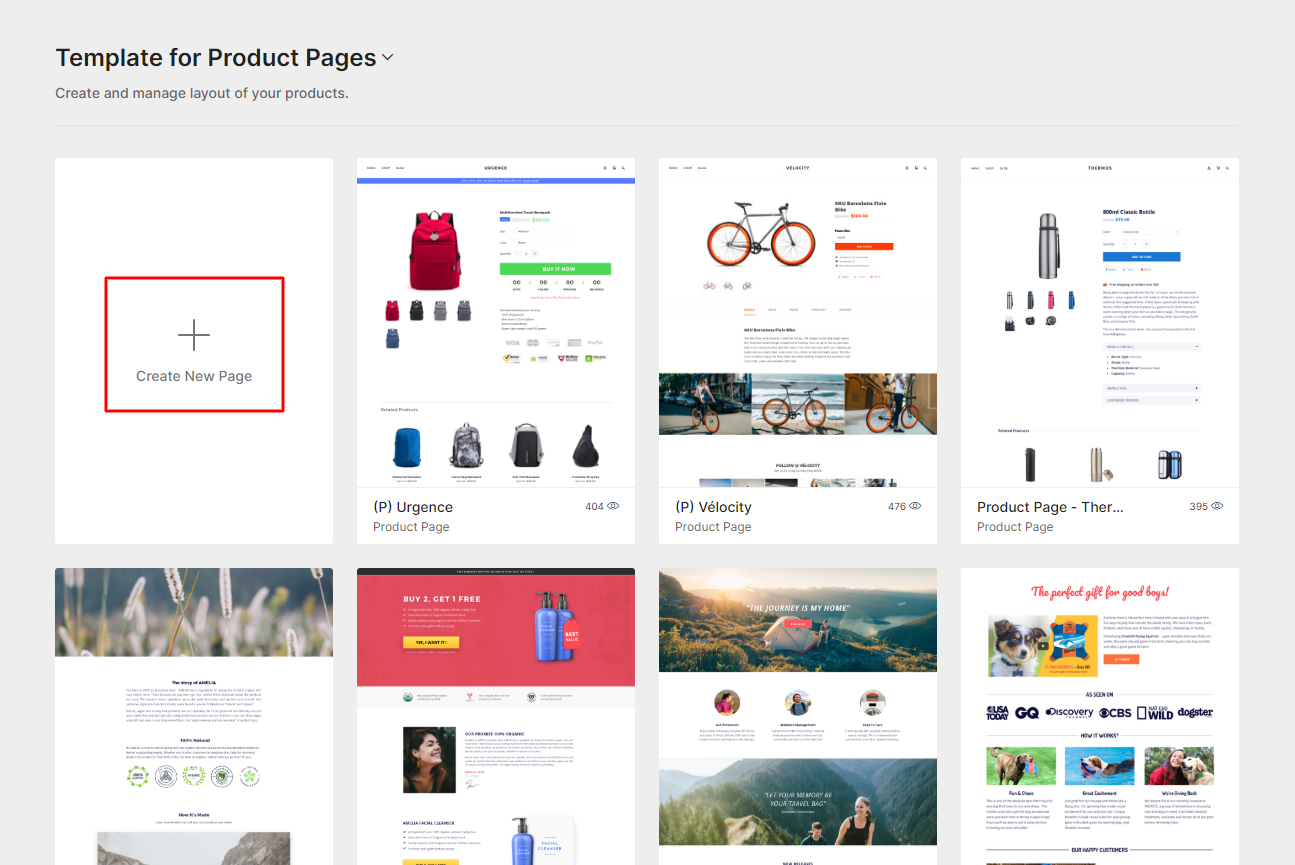Click the plus icon inside Create New Page box
Image resolution: width=1295 pixels, height=865 pixels.
click(x=194, y=336)
